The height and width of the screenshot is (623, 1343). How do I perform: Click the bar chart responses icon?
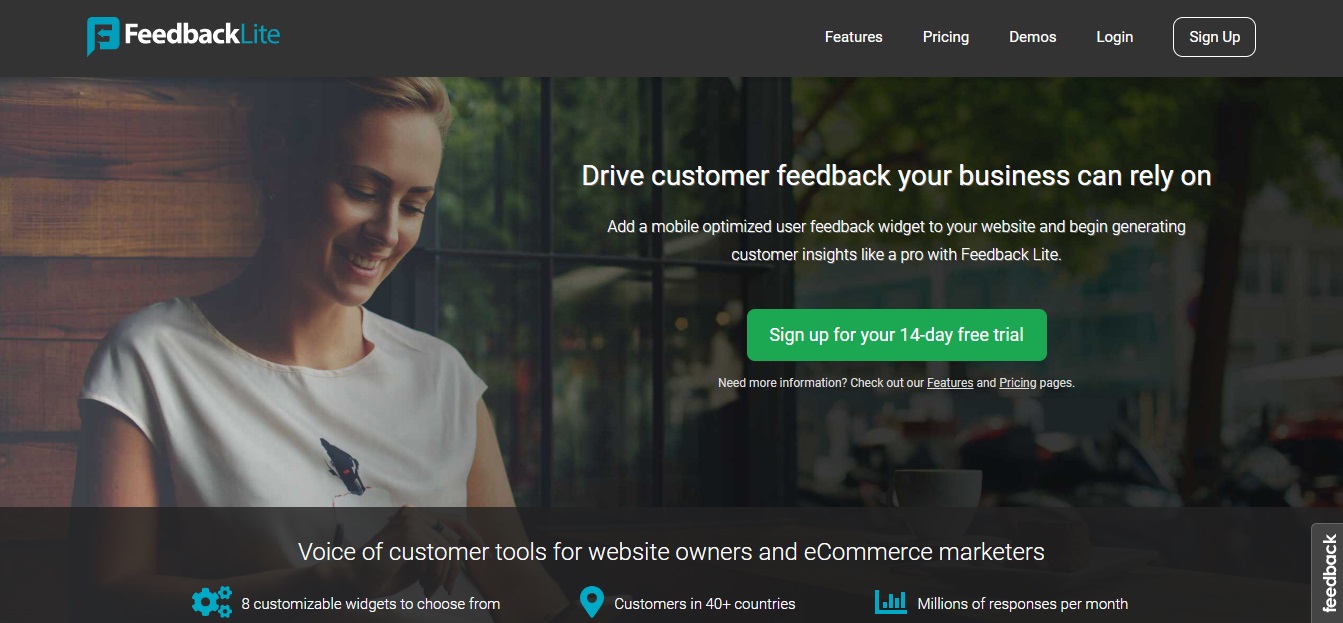(890, 602)
